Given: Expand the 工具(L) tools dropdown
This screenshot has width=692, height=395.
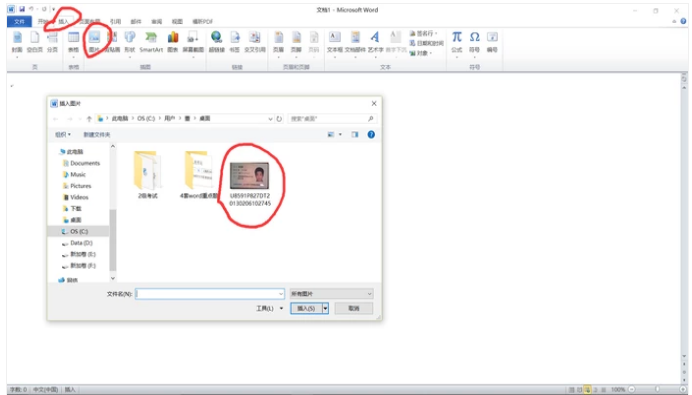Looking at the screenshot, I should click(270, 308).
